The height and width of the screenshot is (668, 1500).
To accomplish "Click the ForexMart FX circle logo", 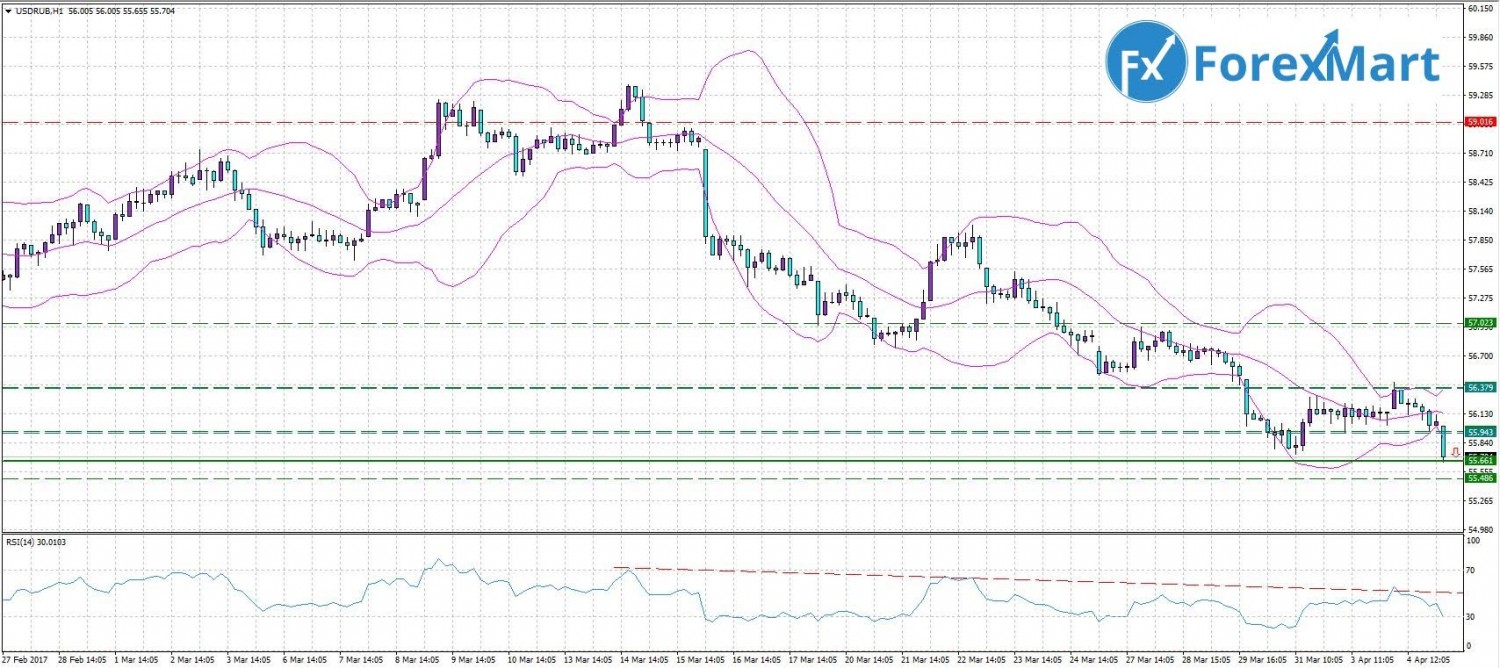I will [1146, 62].
